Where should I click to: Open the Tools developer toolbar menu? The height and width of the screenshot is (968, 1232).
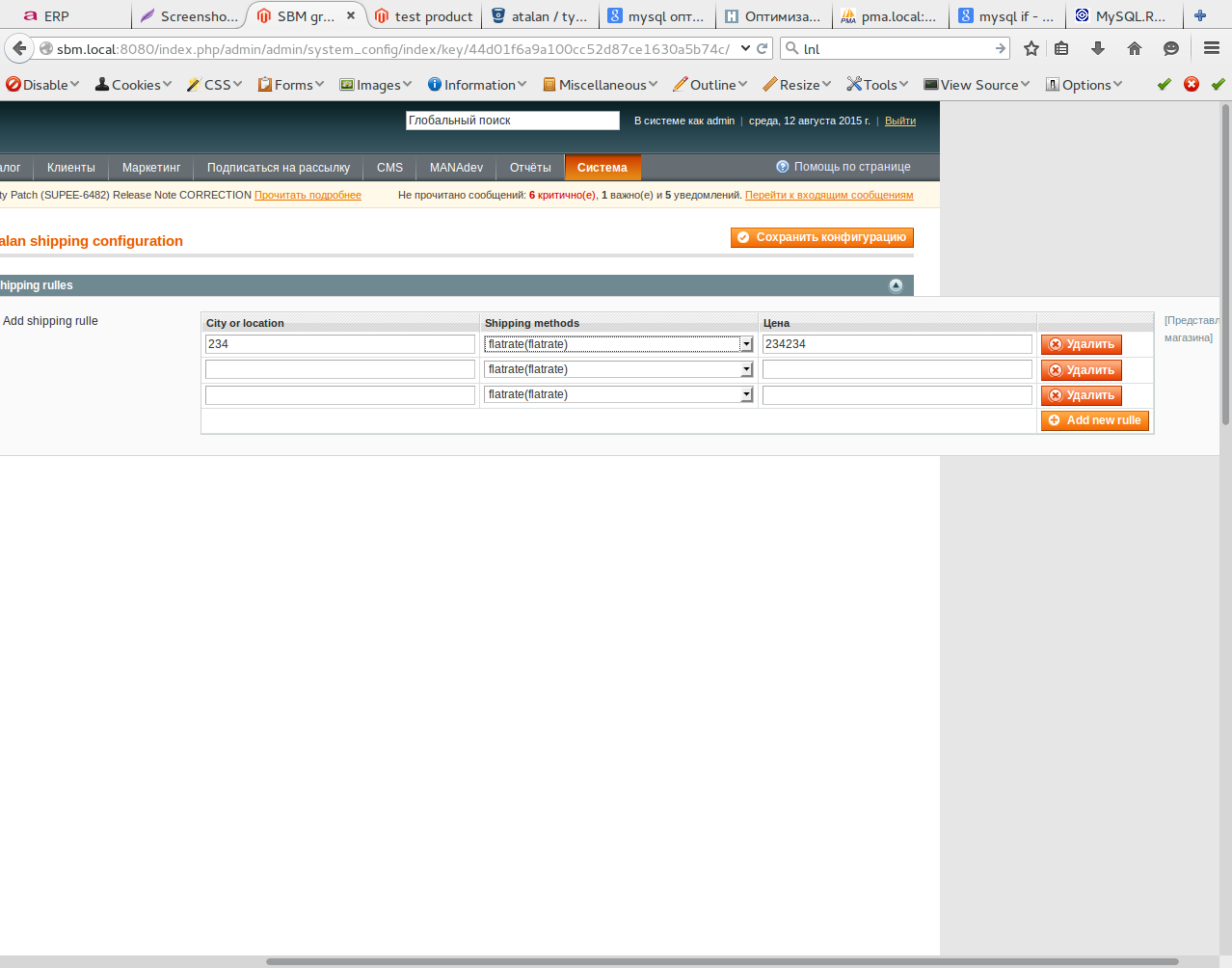pyautogui.click(x=878, y=85)
